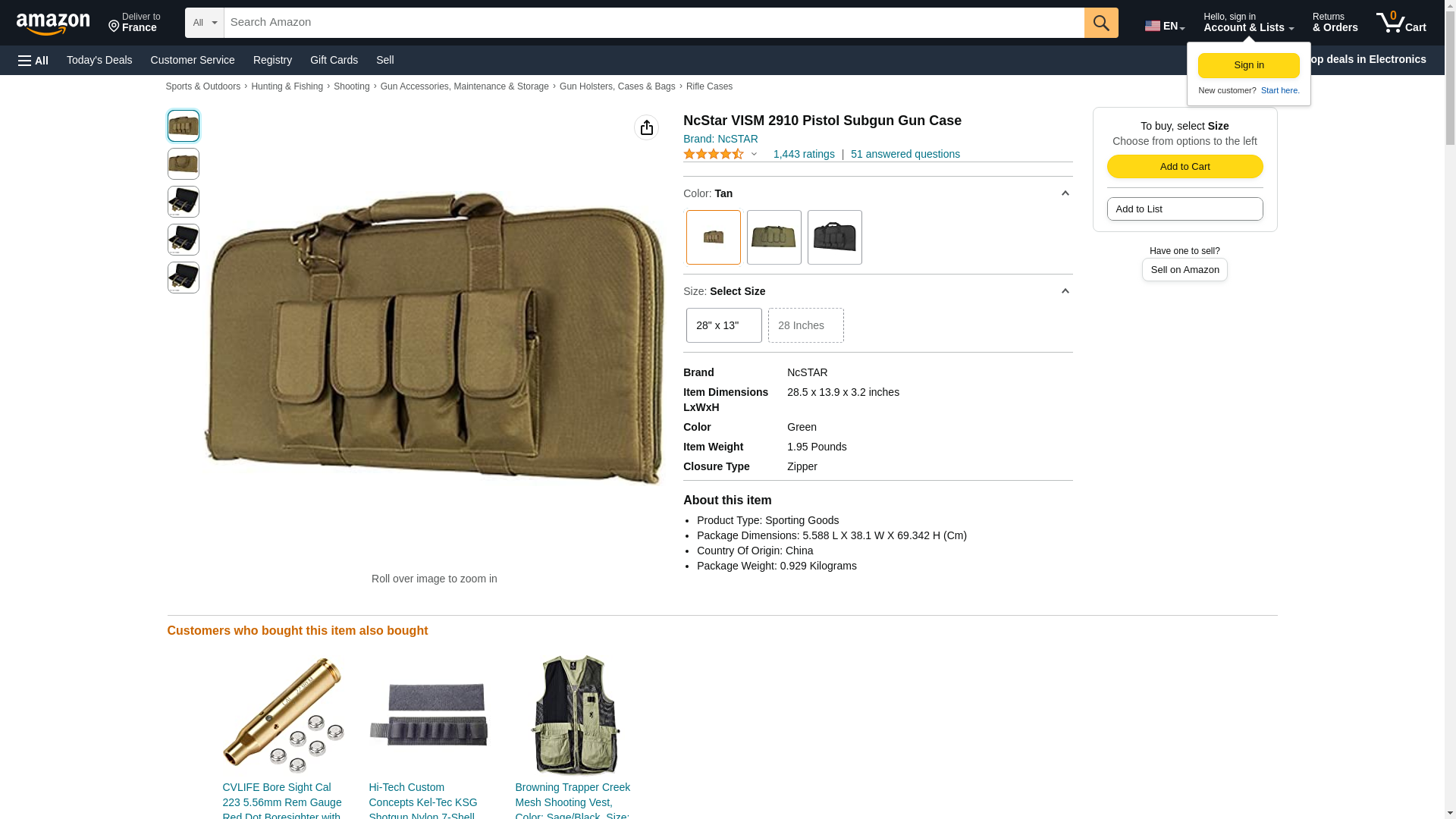Click the share icon on product image
This screenshot has height=819, width=1456.
pos(646,127)
